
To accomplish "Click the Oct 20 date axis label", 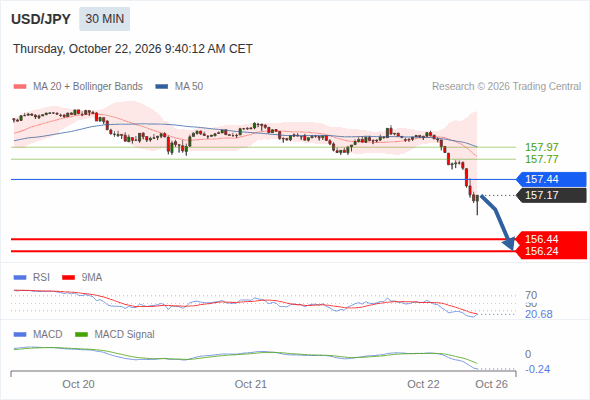I will [x=78, y=384].
